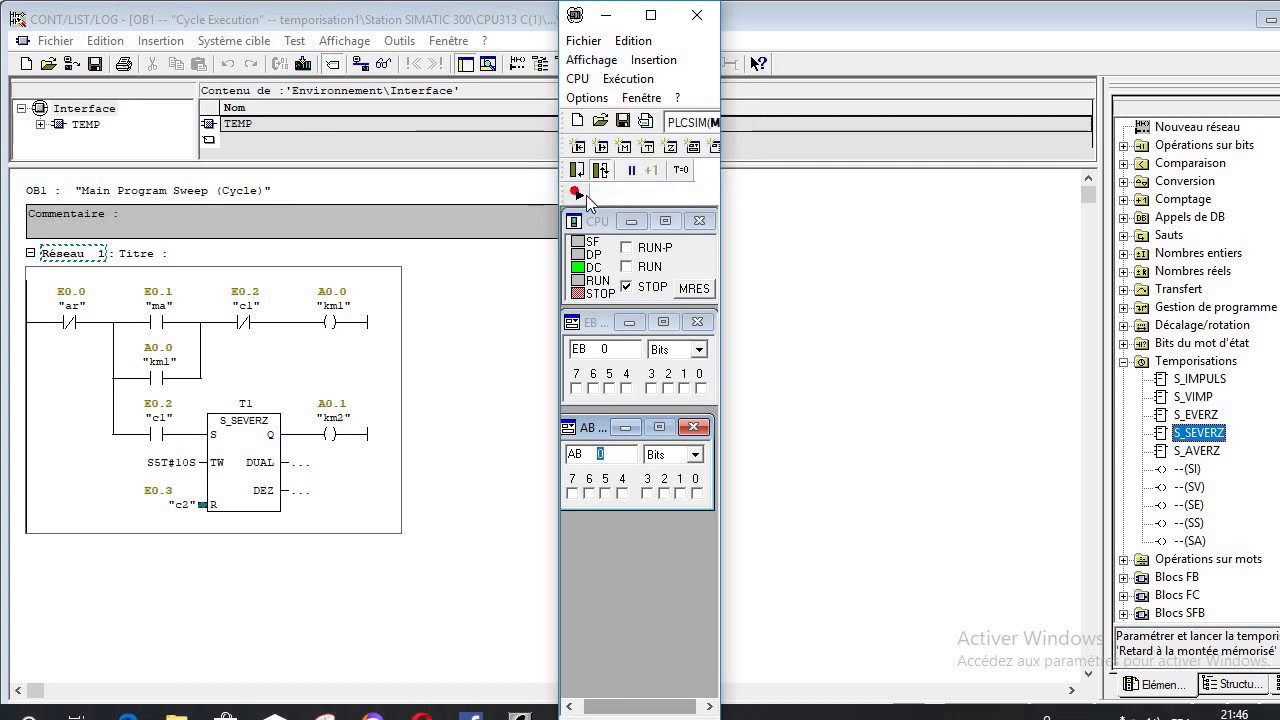Click the Download to PLC icon
The image size is (1280, 720).
click(x=304, y=64)
